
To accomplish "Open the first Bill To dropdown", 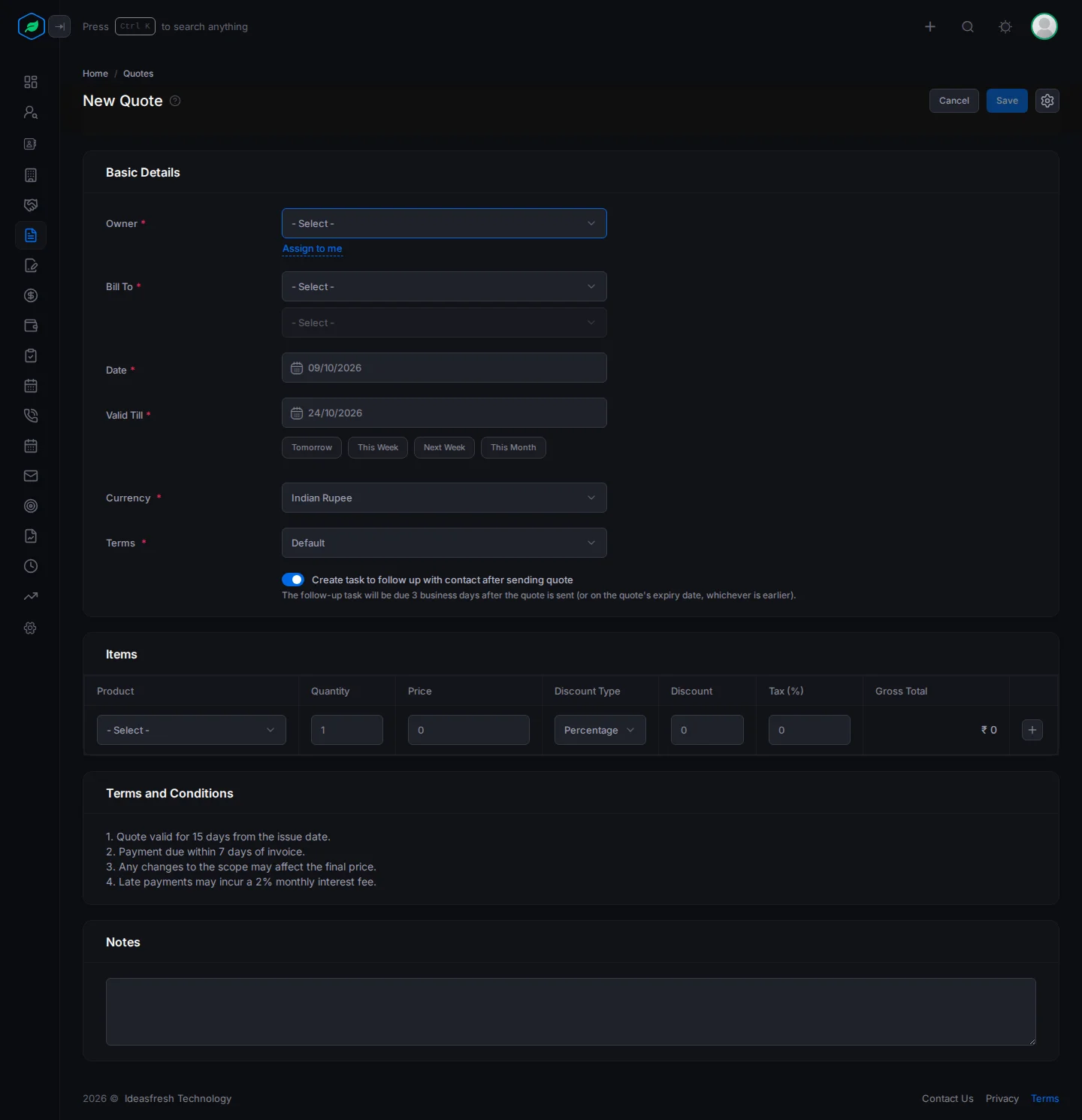I will (x=444, y=286).
